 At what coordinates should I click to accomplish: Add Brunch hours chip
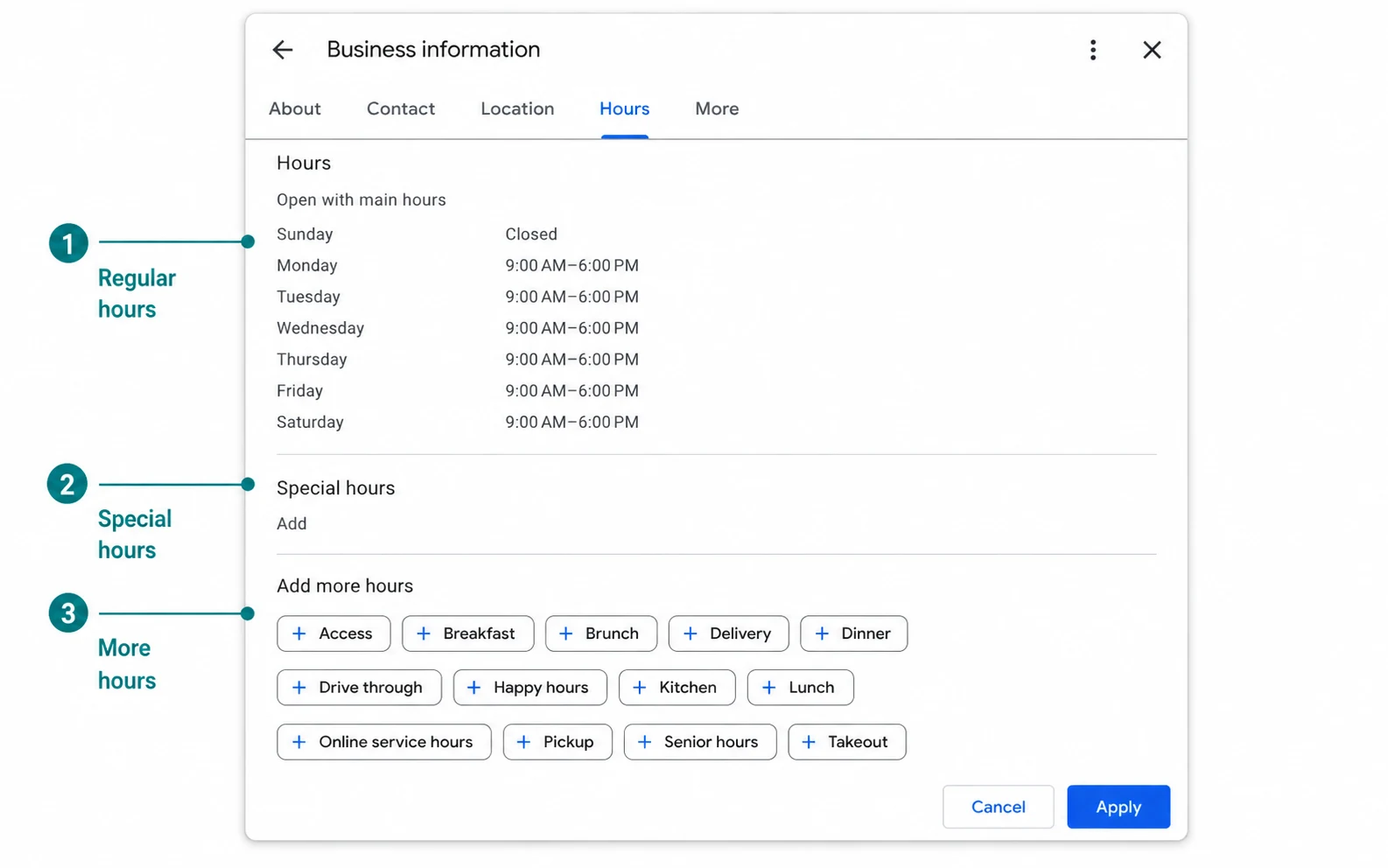click(600, 633)
